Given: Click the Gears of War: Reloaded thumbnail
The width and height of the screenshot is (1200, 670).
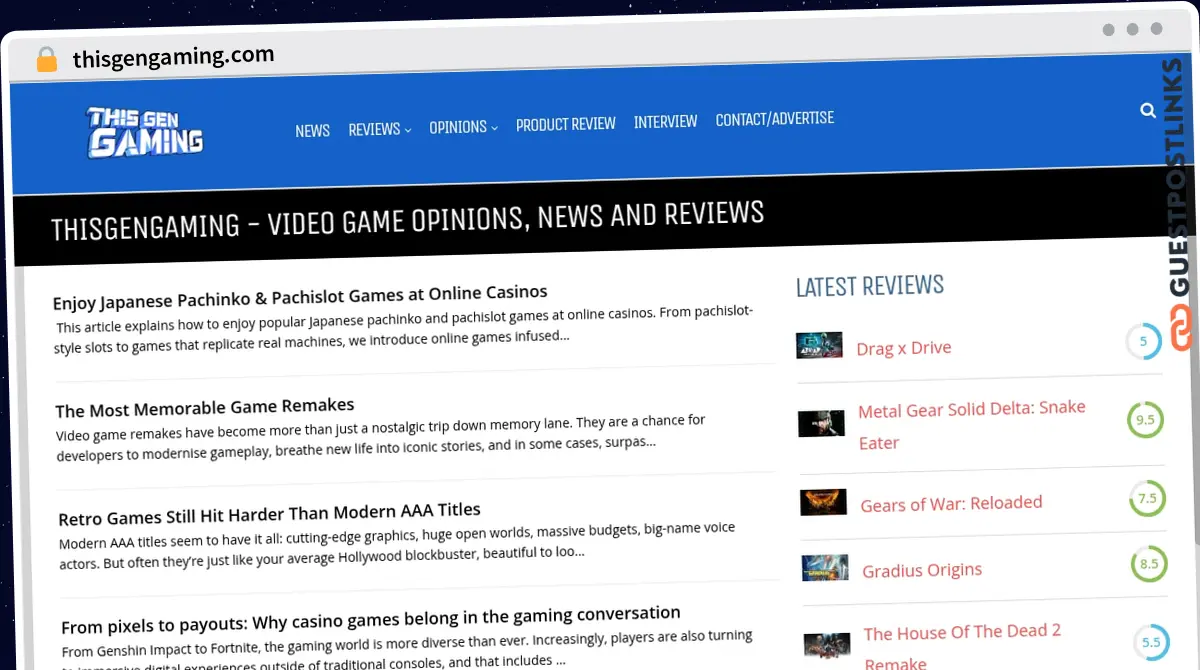Looking at the screenshot, I should tap(823, 502).
